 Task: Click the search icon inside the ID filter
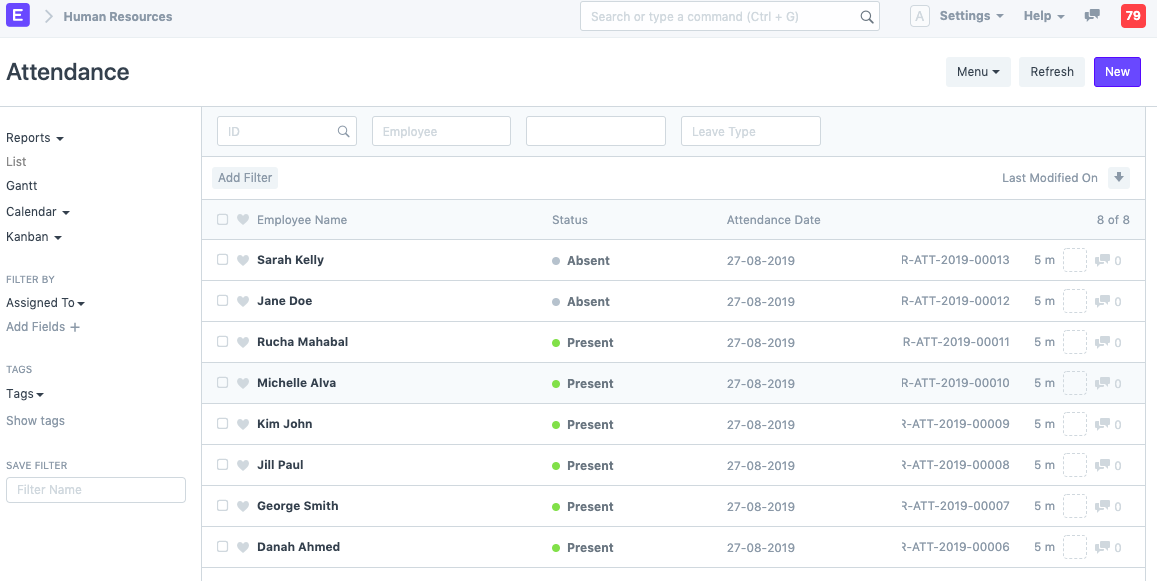tap(343, 131)
